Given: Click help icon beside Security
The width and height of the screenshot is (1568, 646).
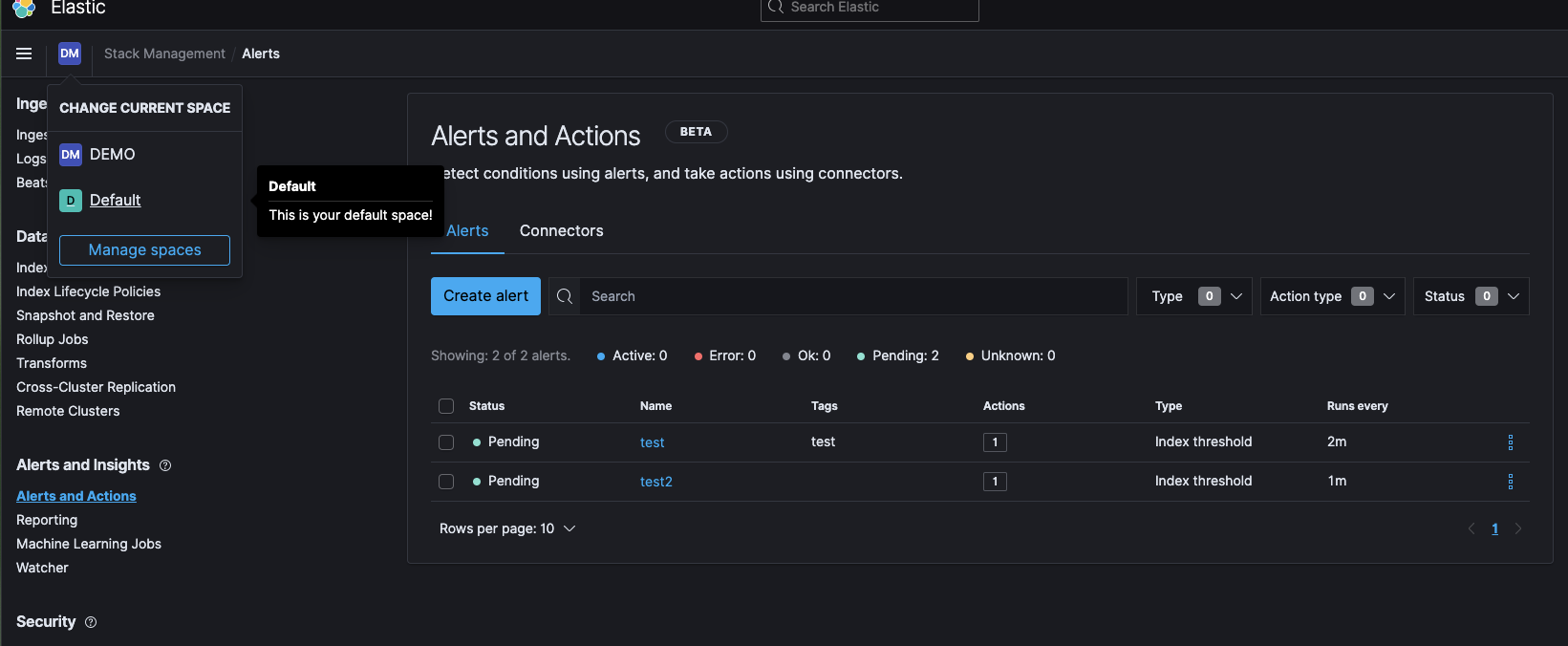Looking at the screenshot, I should pyautogui.click(x=91, y=622).
